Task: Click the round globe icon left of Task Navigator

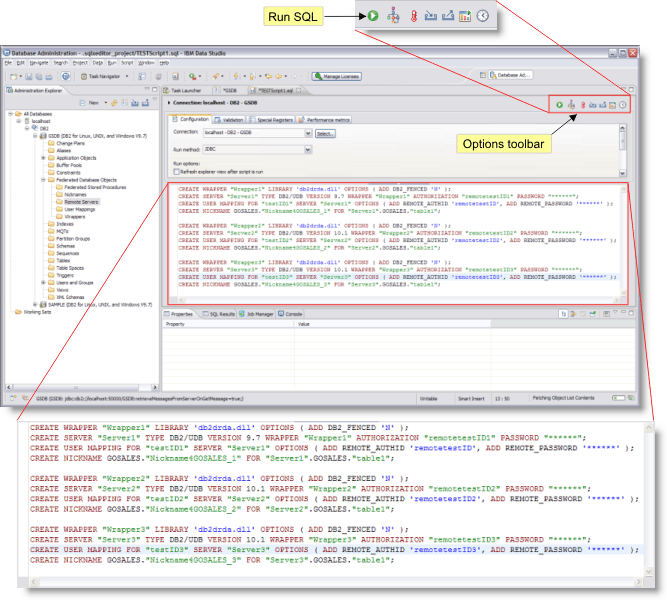Action: point(66,76)
